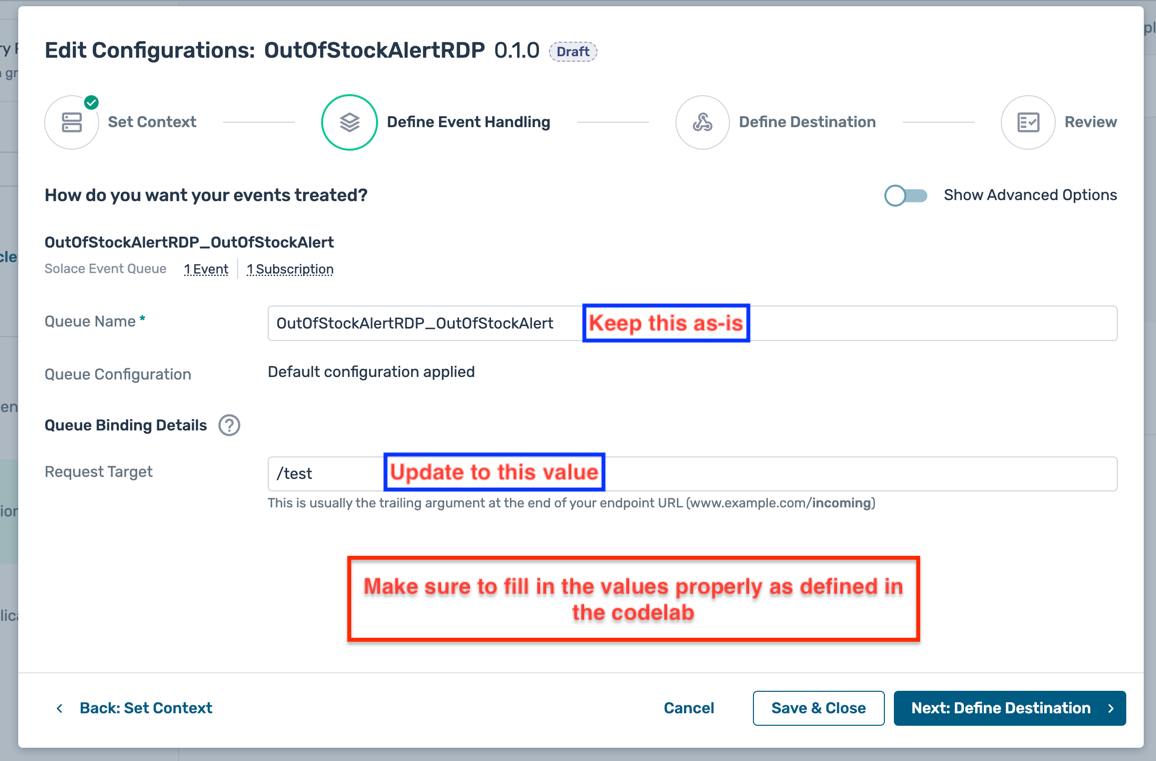Open the Review step checklist icon
Screen dimensions: 1156x761
coord(1027,122)
